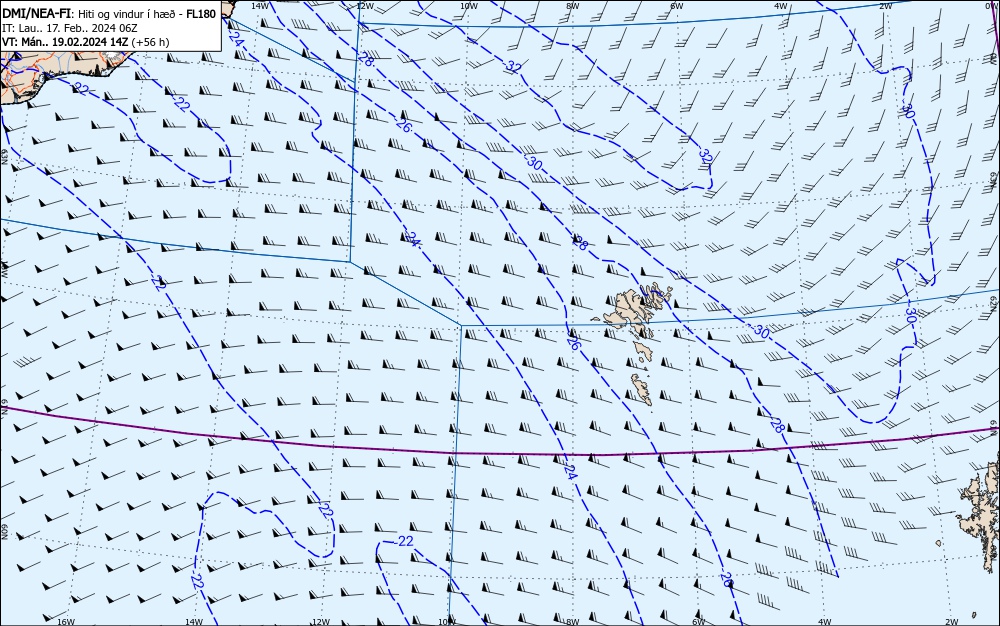This screenshot has height=626, width=1000.
Task: Click the '24' isotherm label below the purple line
Action: (571, 472)
